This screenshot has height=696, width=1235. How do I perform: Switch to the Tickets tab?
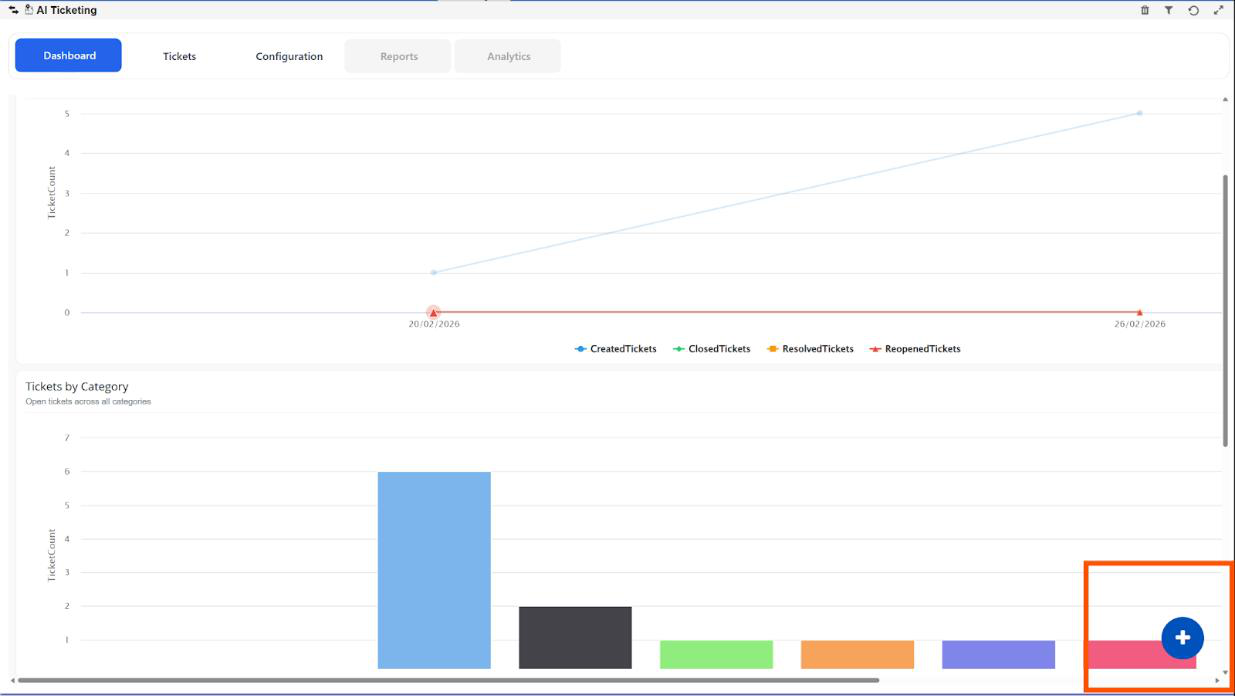178,56
